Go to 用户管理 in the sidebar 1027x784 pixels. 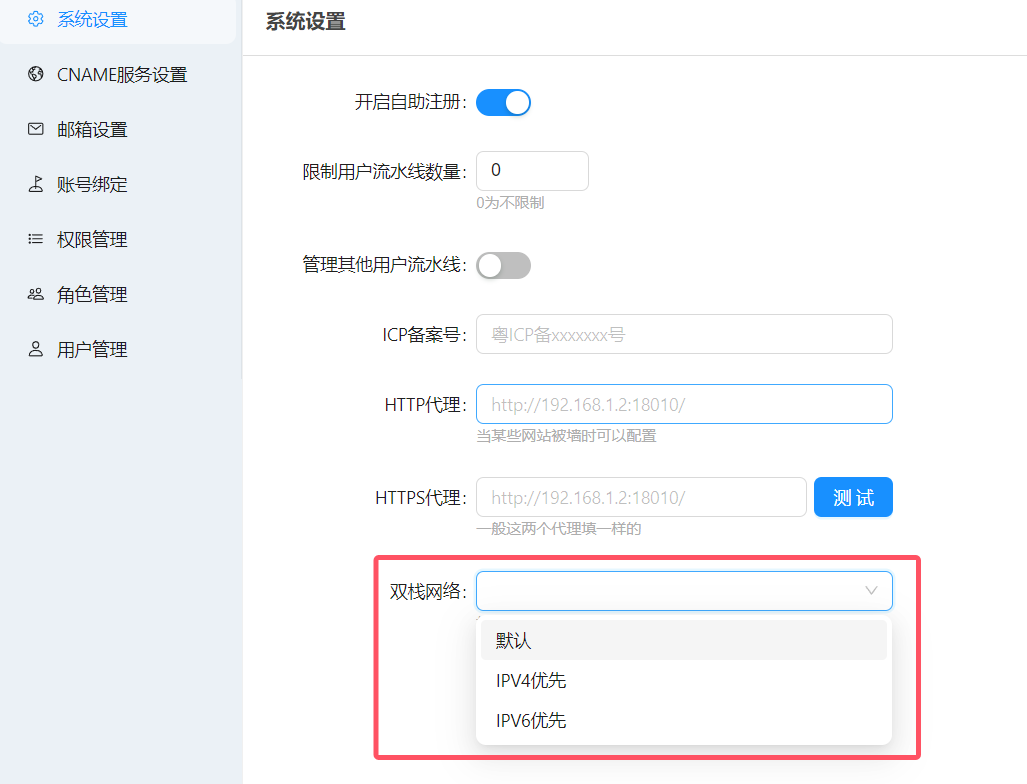click(x=92, y=350)
